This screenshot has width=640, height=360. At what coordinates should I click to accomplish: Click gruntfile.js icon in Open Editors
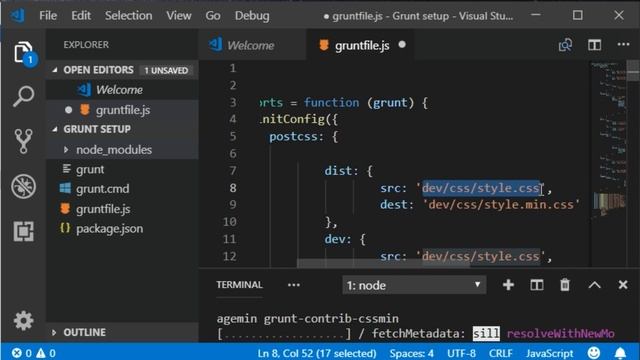pyautogui.click(x=84, y=109)
